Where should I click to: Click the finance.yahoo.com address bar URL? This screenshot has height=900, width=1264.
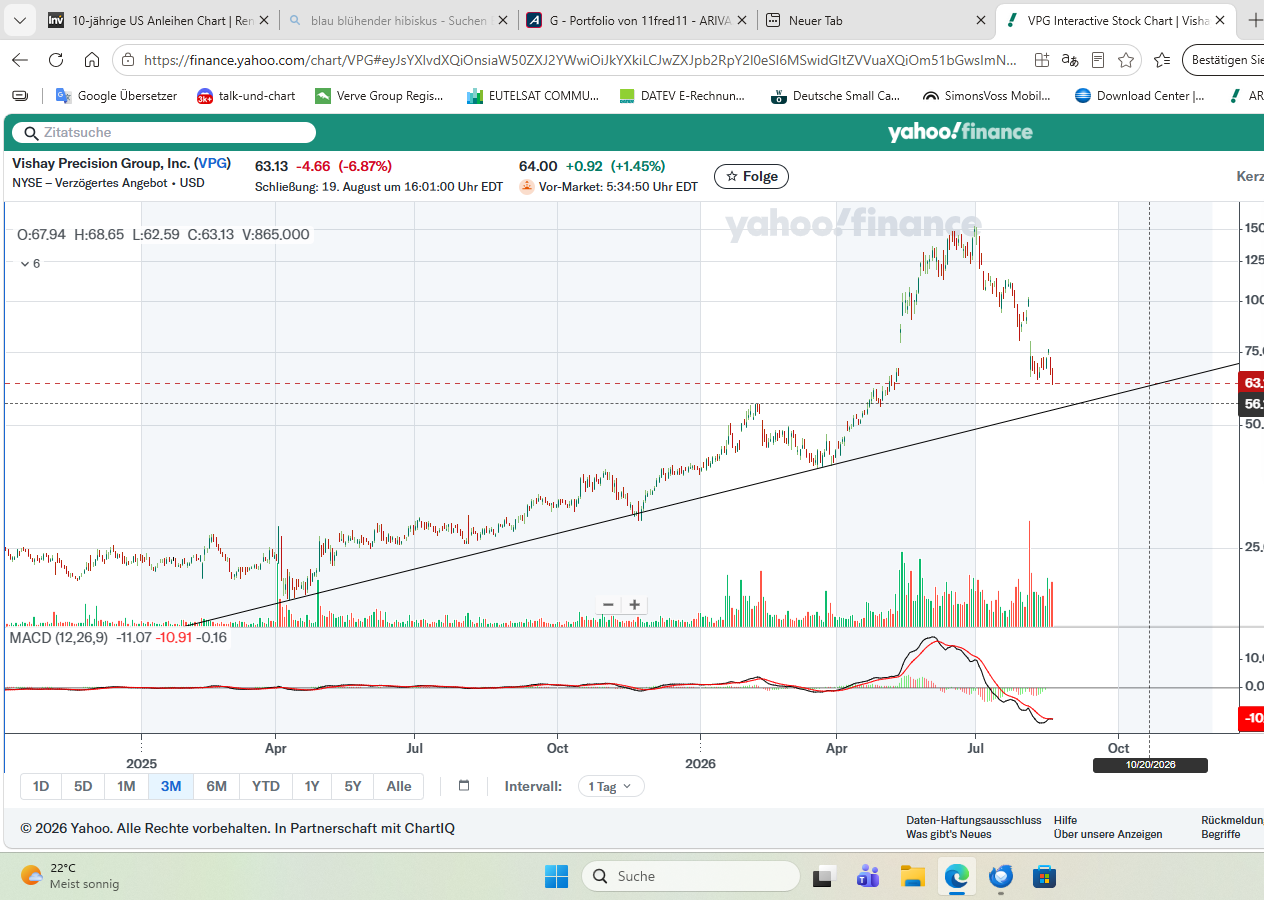pyautogui.click(x=580, y=60)
